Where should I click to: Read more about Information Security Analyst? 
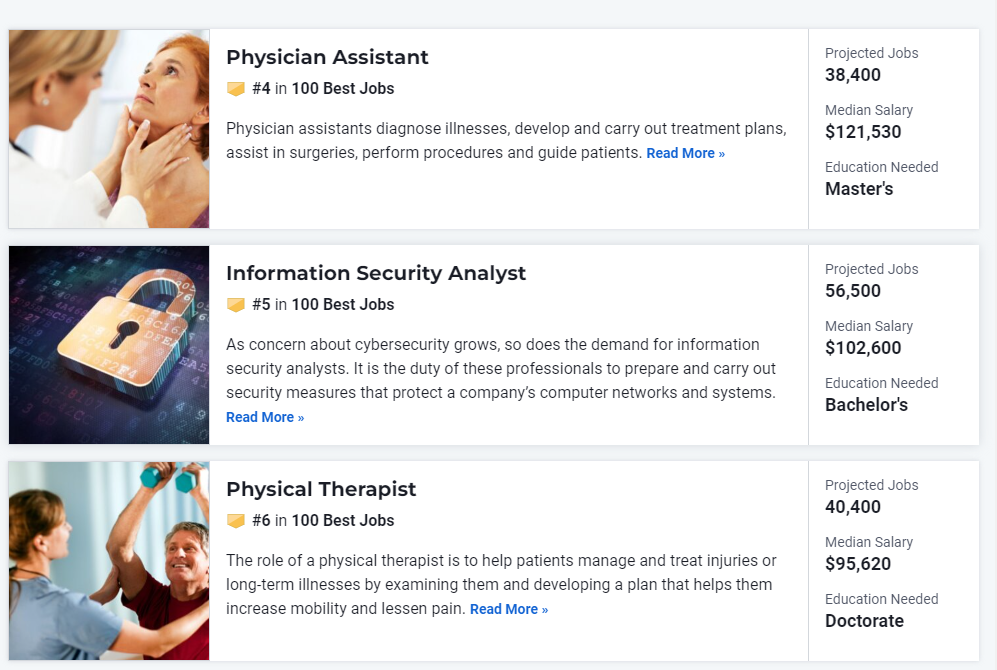265,417
